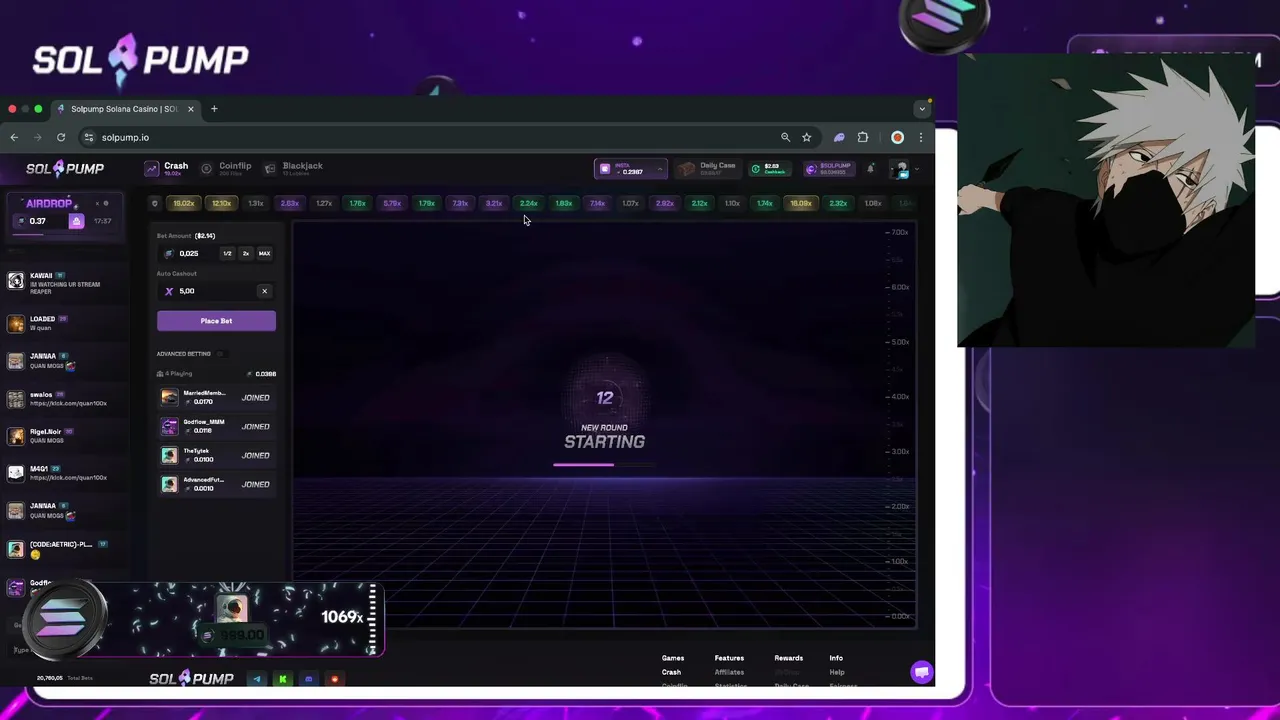Click the Place Bet button
The width and height of the screenshot is (1280, 720).
(x=216, y=321)
